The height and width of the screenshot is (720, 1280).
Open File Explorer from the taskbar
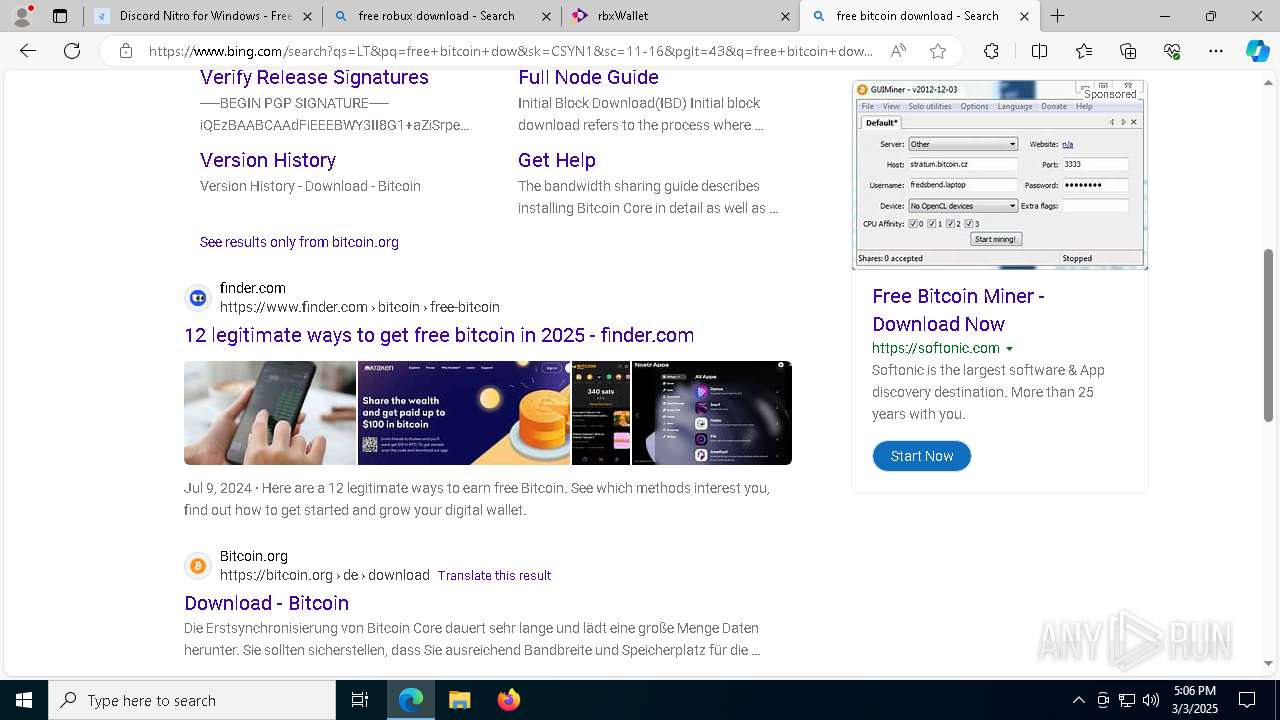click(459, 700)
